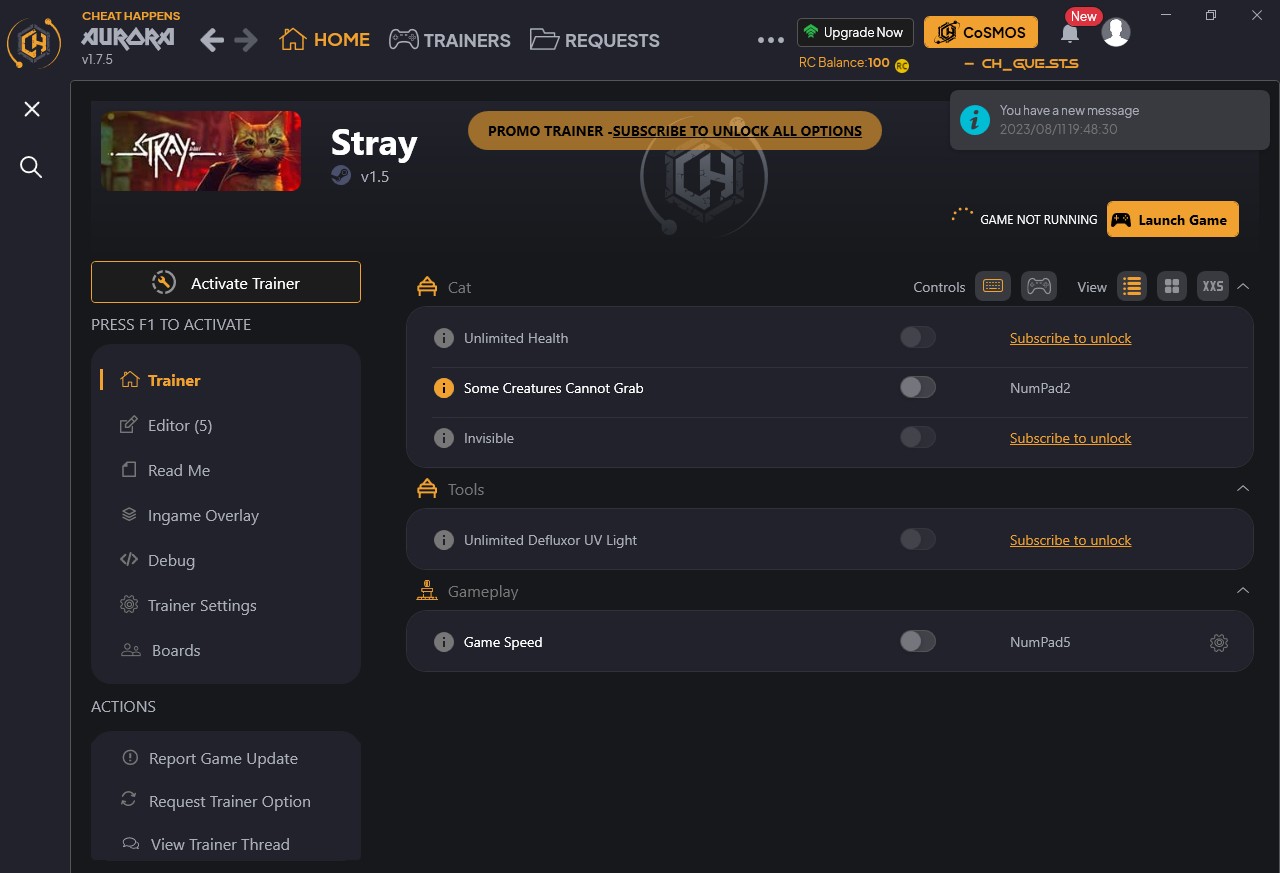Click the Steam platform icon

tap(341, 176)
